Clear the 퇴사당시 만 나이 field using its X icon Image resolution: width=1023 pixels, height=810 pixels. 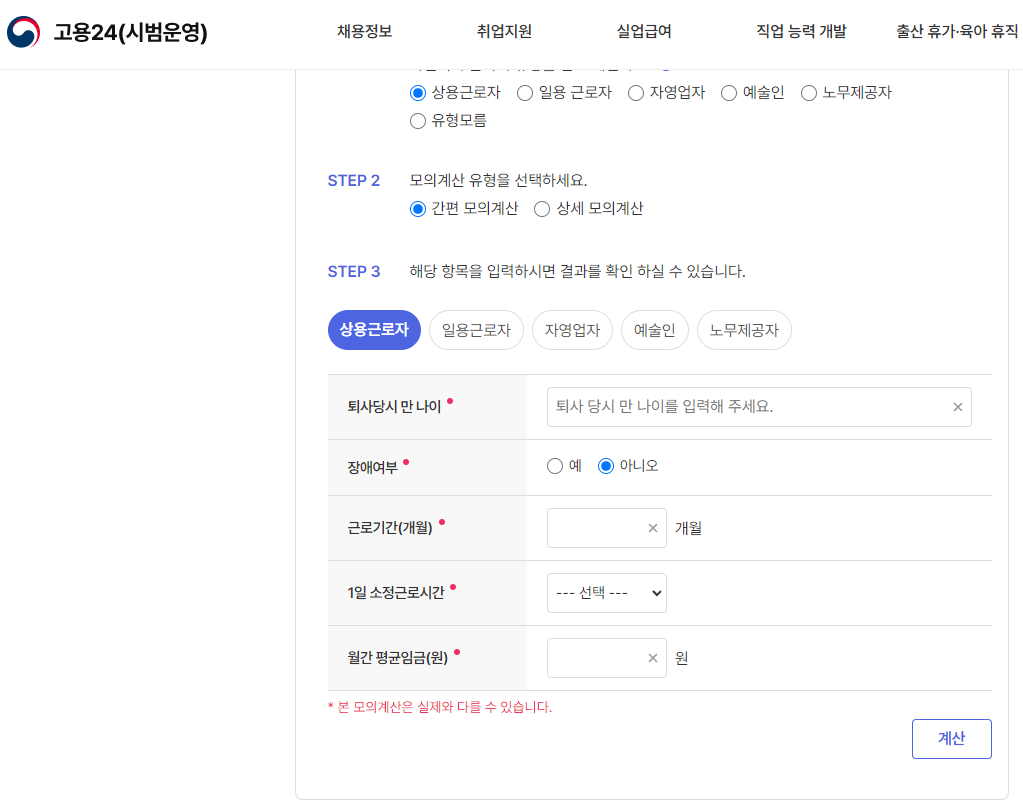coord(957,406)
